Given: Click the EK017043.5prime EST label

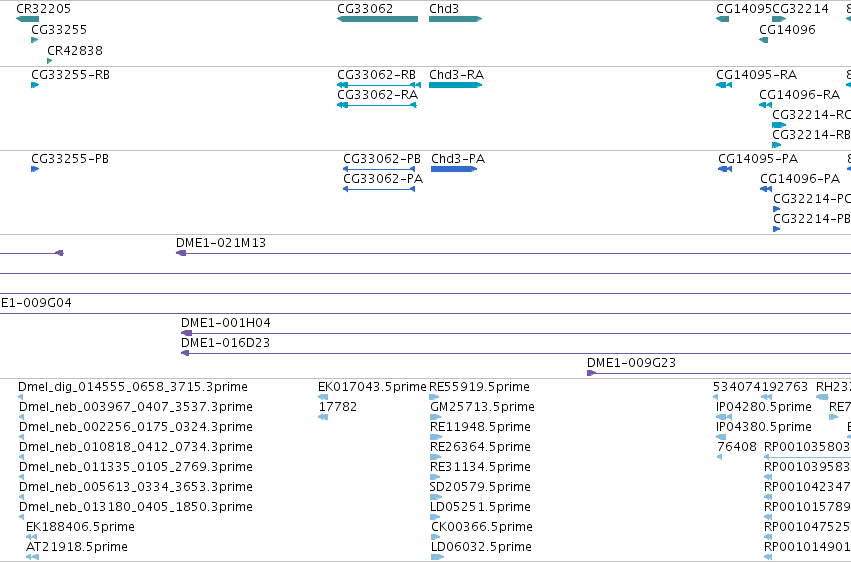Looking at the screenshot, I should [x=372, y=387].
